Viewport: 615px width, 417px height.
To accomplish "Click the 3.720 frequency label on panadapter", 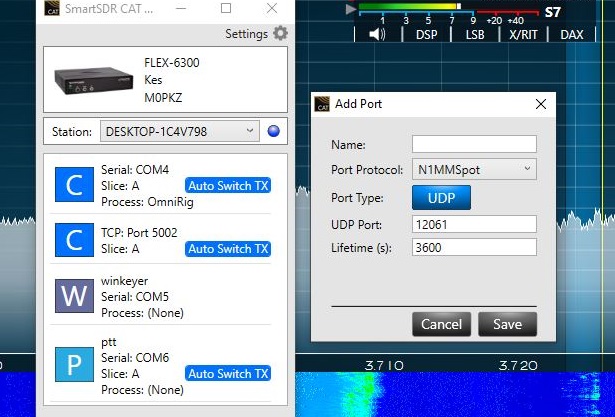I will pos(518,366).
